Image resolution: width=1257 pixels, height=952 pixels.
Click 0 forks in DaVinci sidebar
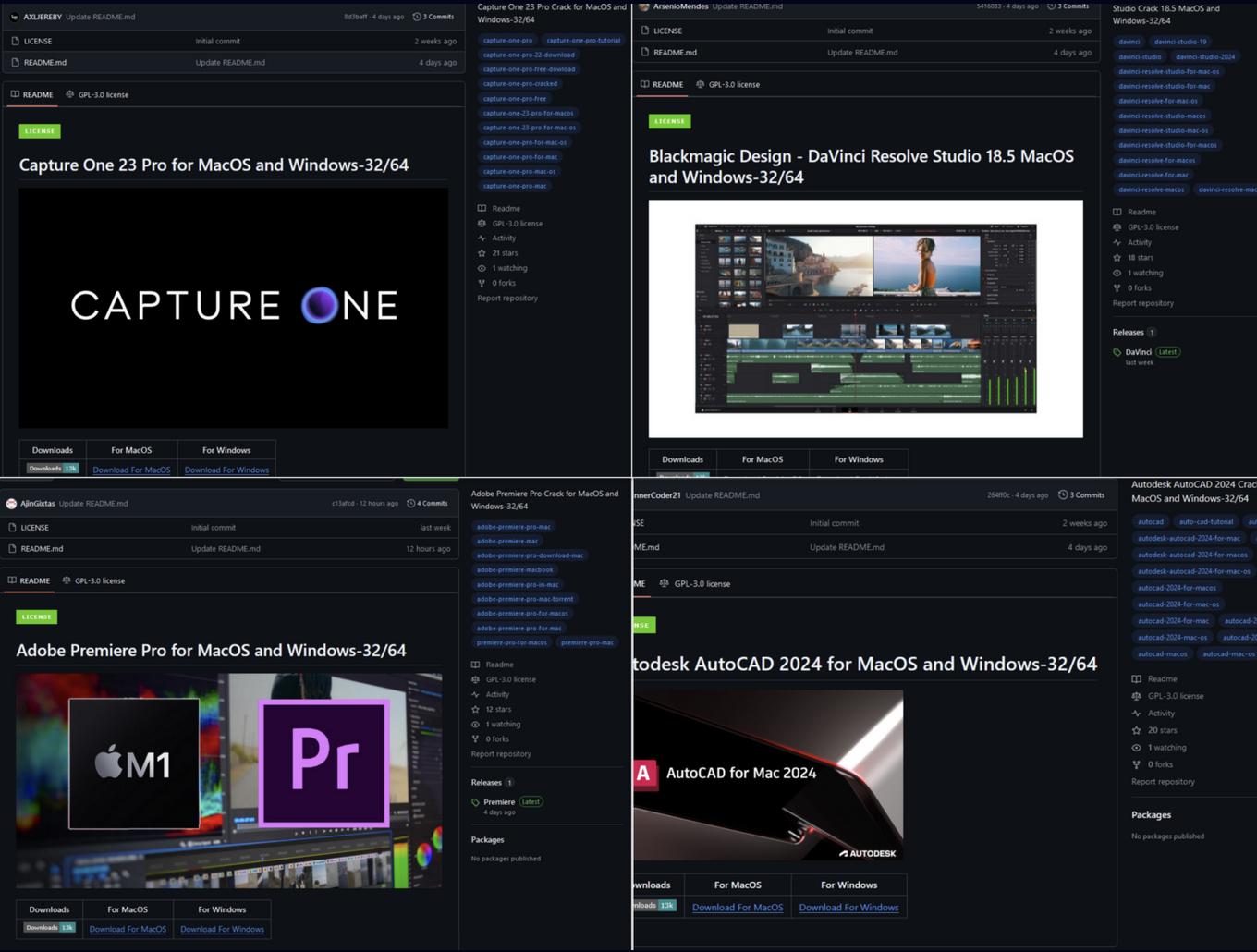coord(1140,288)
